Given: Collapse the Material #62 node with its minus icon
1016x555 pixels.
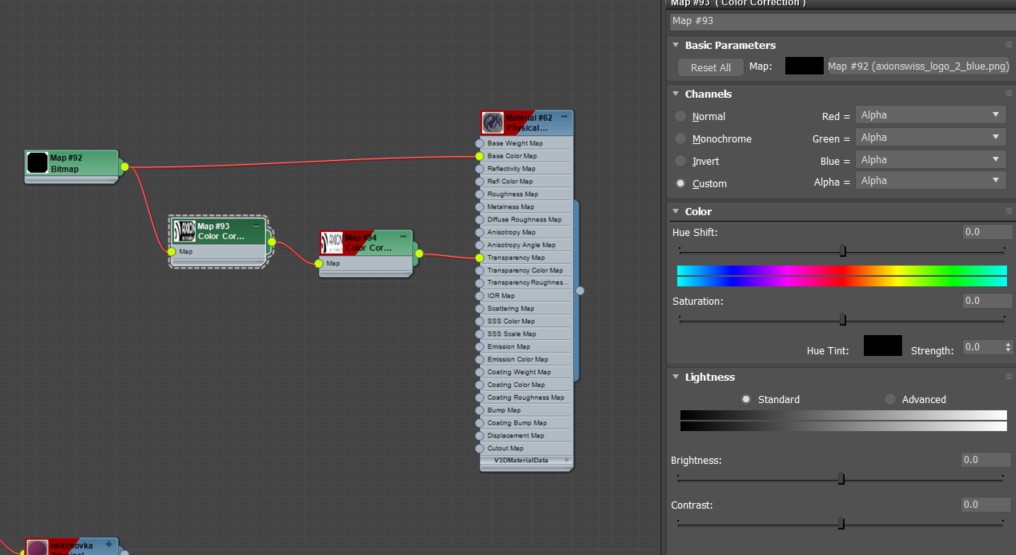Looking at the screenshot, I should [x=564, y=117].
